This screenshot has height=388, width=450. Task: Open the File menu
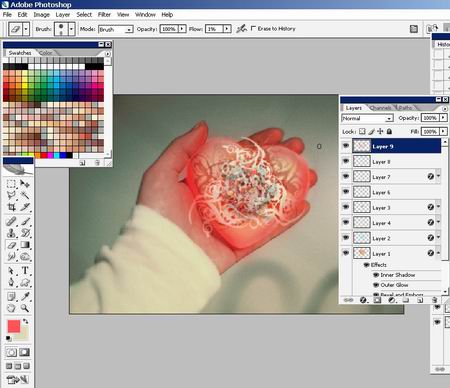[7, 15]
